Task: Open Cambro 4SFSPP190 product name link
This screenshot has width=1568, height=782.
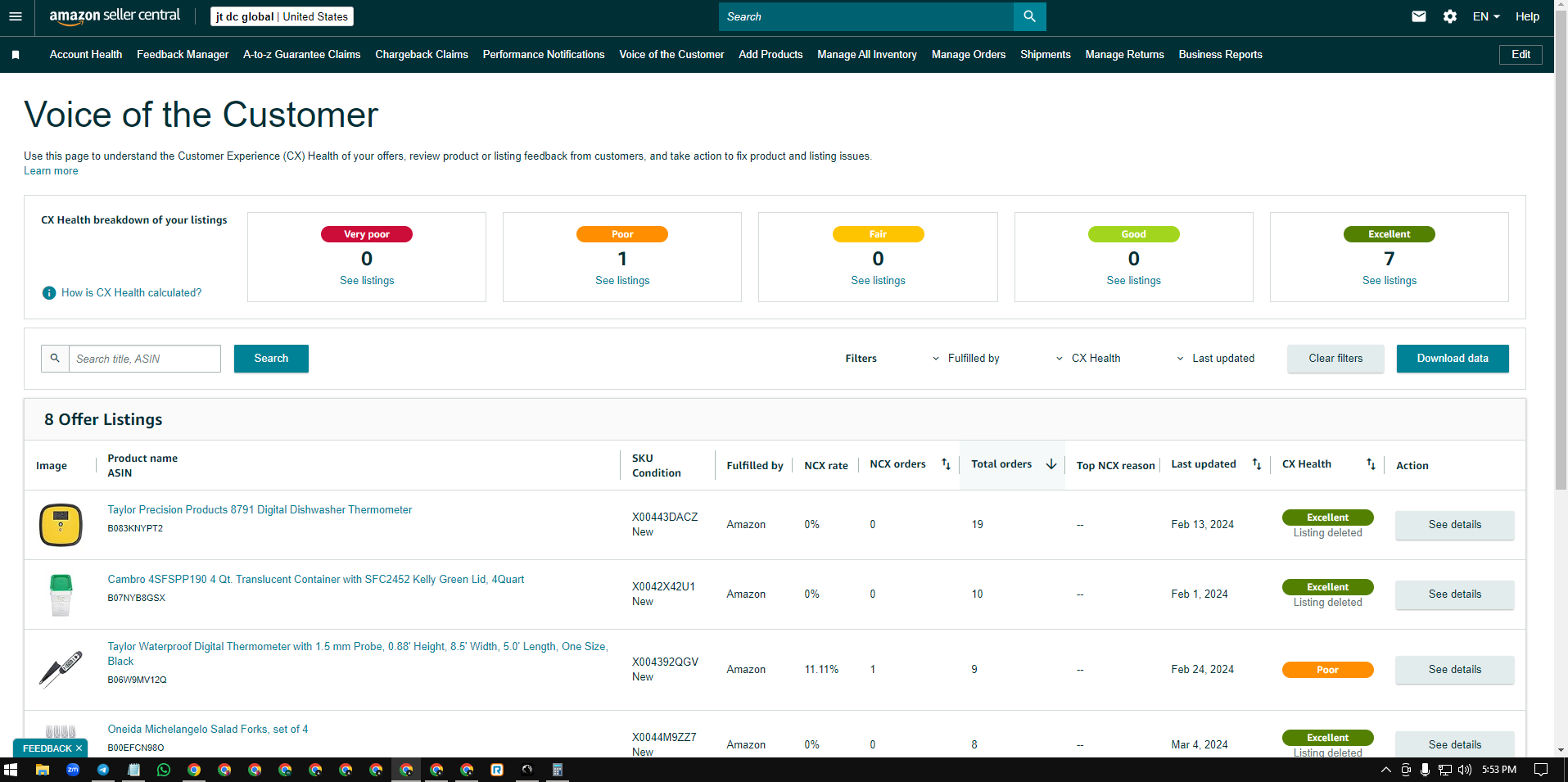Action: coord(316,580)
